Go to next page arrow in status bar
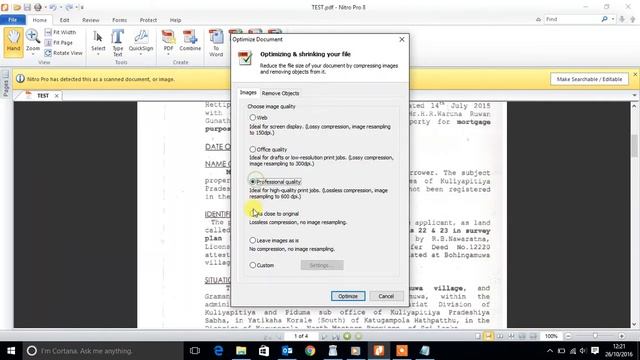 click(324, 336)
